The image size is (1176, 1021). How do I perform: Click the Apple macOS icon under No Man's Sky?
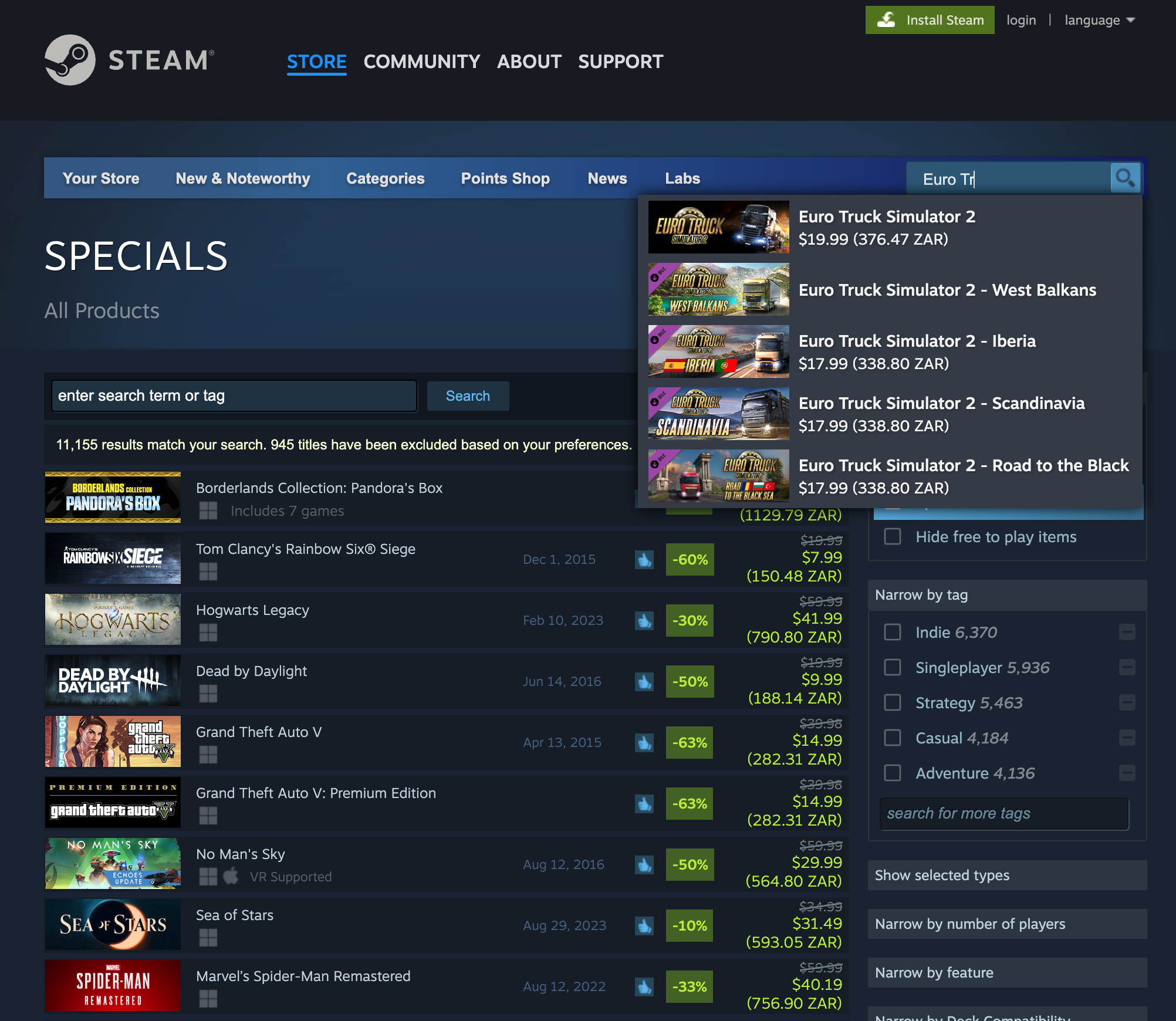pos(231,876)
